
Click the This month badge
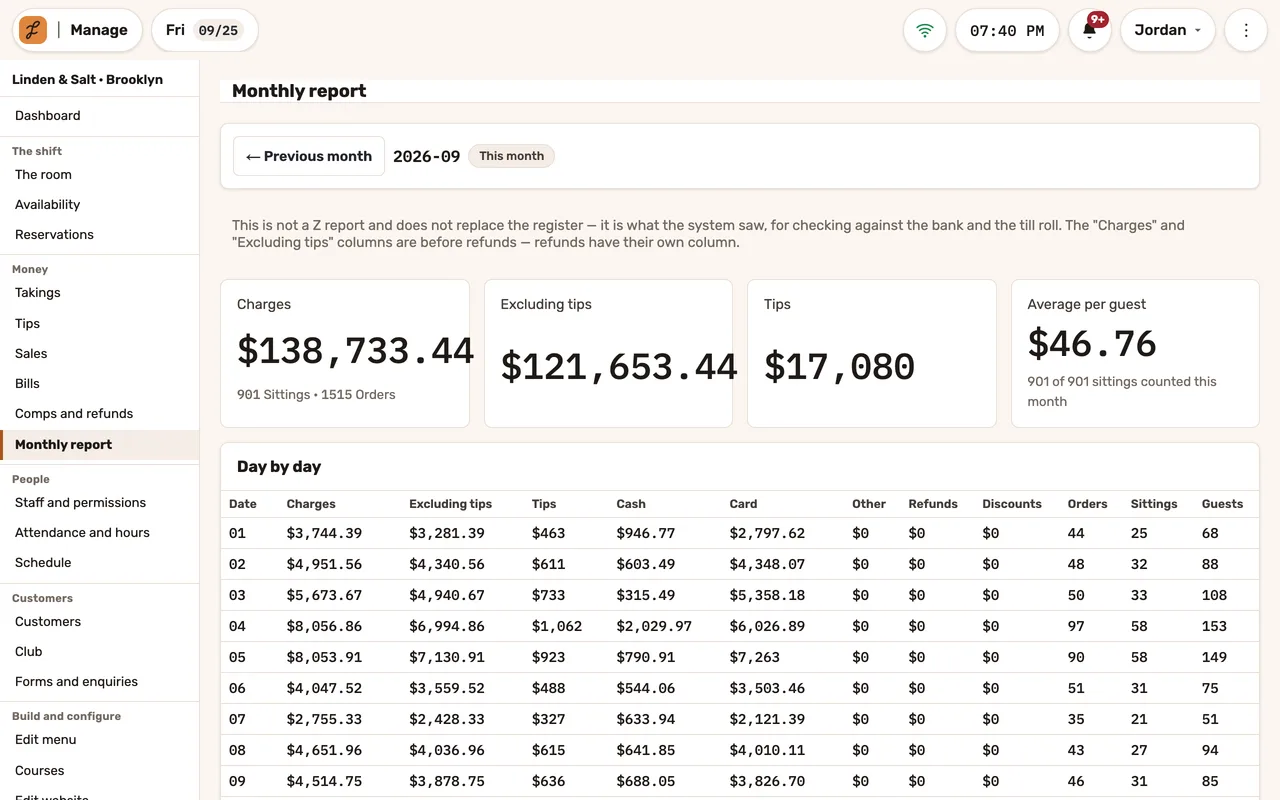[x=512, y=156]
